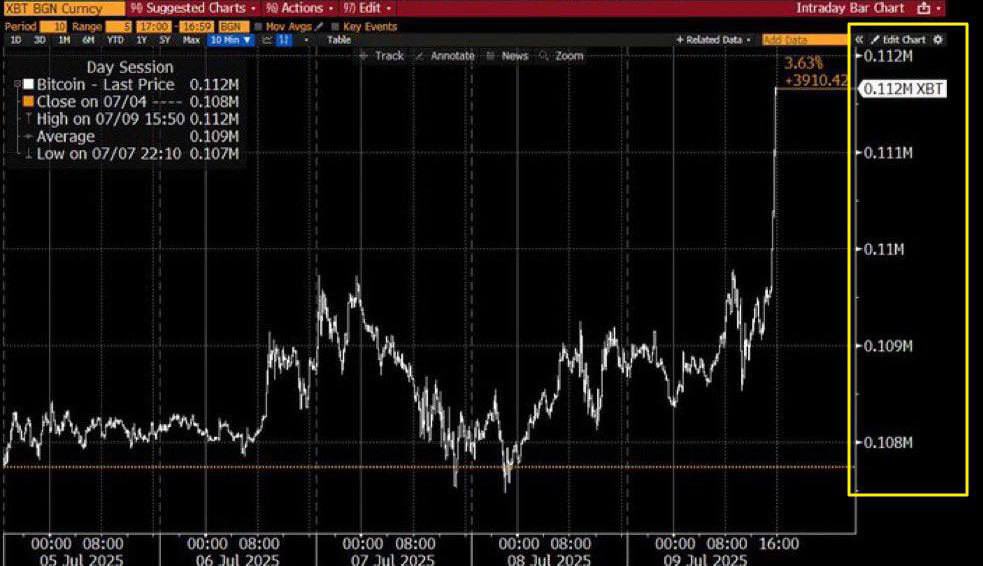Toggle Bitcoin Last Price series checkbox
Viewport: 983px width, 566px height.
[x=28, y=84]
